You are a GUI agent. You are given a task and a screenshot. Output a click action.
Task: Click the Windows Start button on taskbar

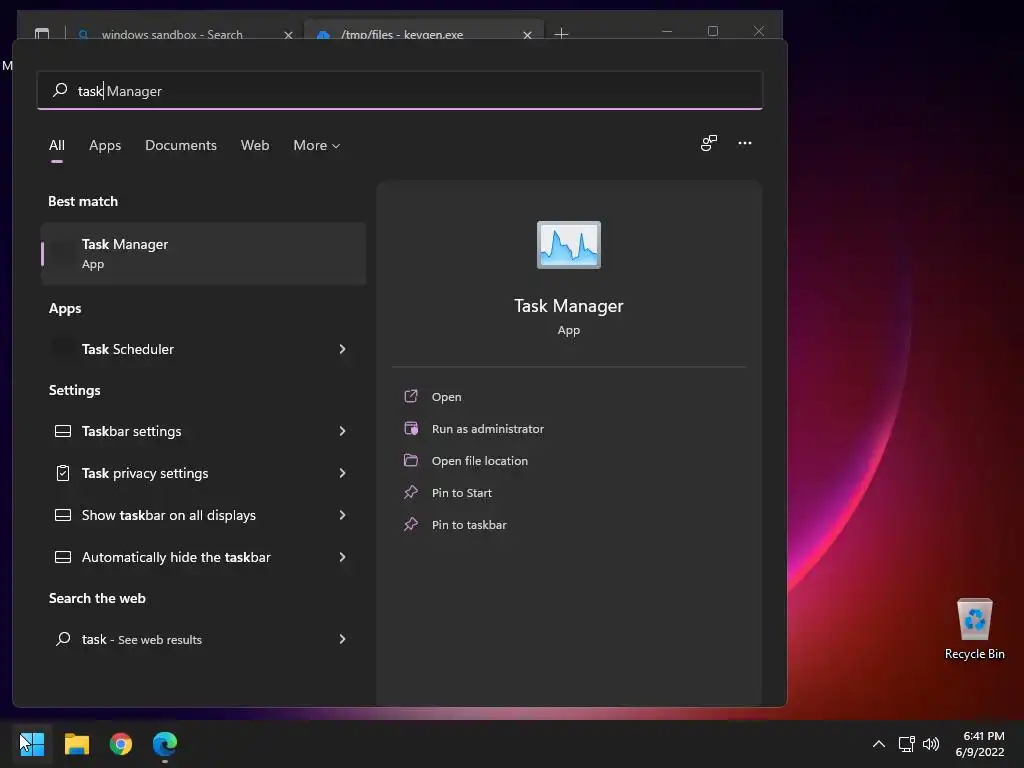32,744
